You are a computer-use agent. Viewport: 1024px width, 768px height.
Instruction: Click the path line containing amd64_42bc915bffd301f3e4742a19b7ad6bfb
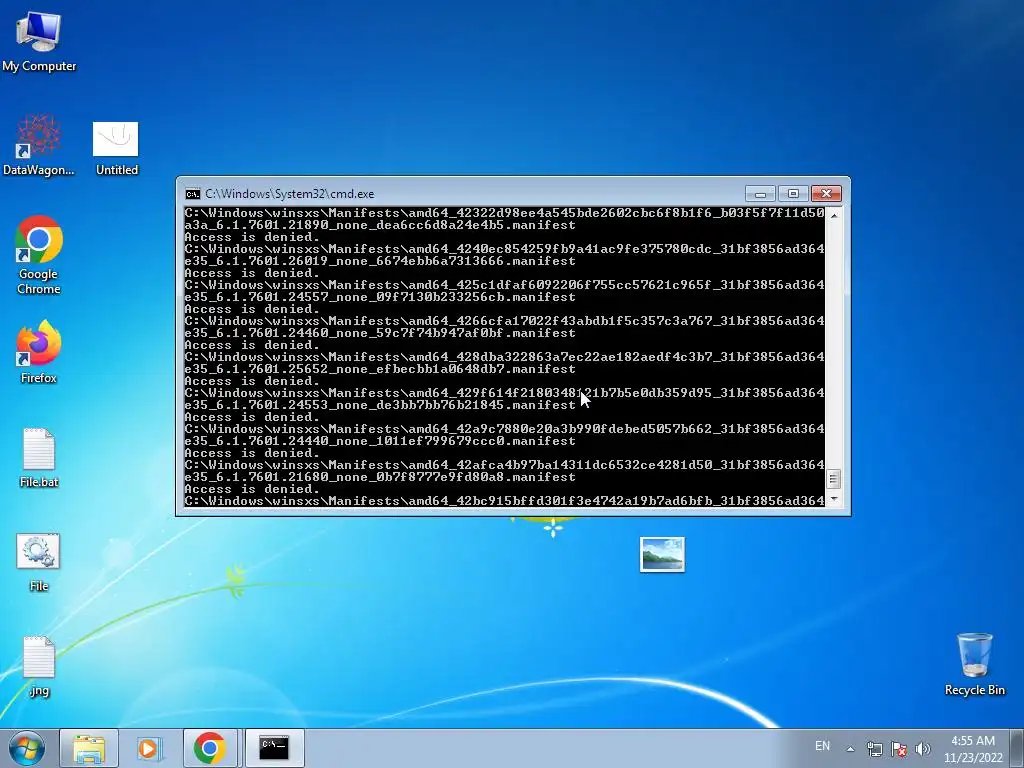[x=504, y=501]
